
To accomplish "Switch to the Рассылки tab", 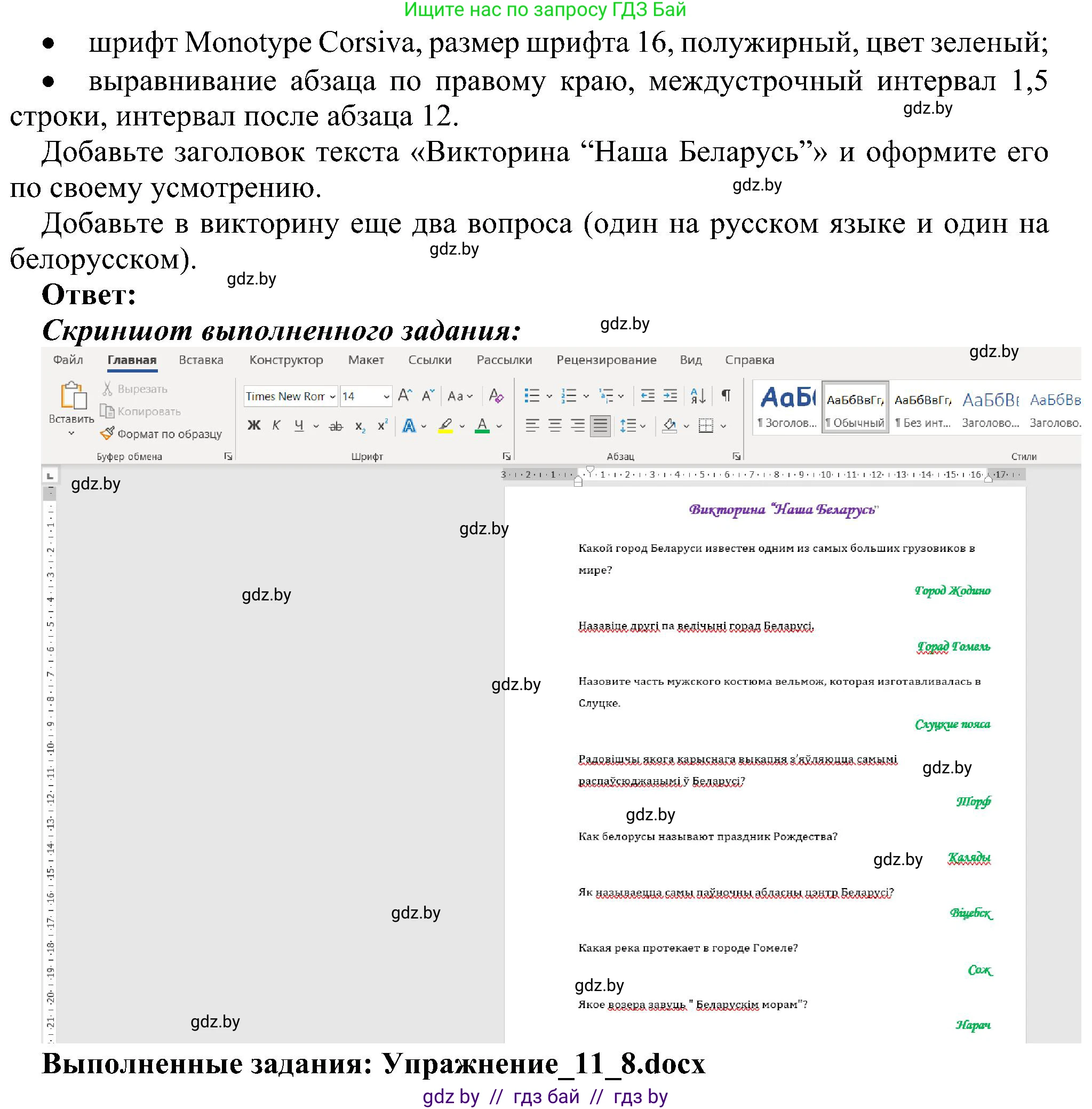I will pos(504,360).
